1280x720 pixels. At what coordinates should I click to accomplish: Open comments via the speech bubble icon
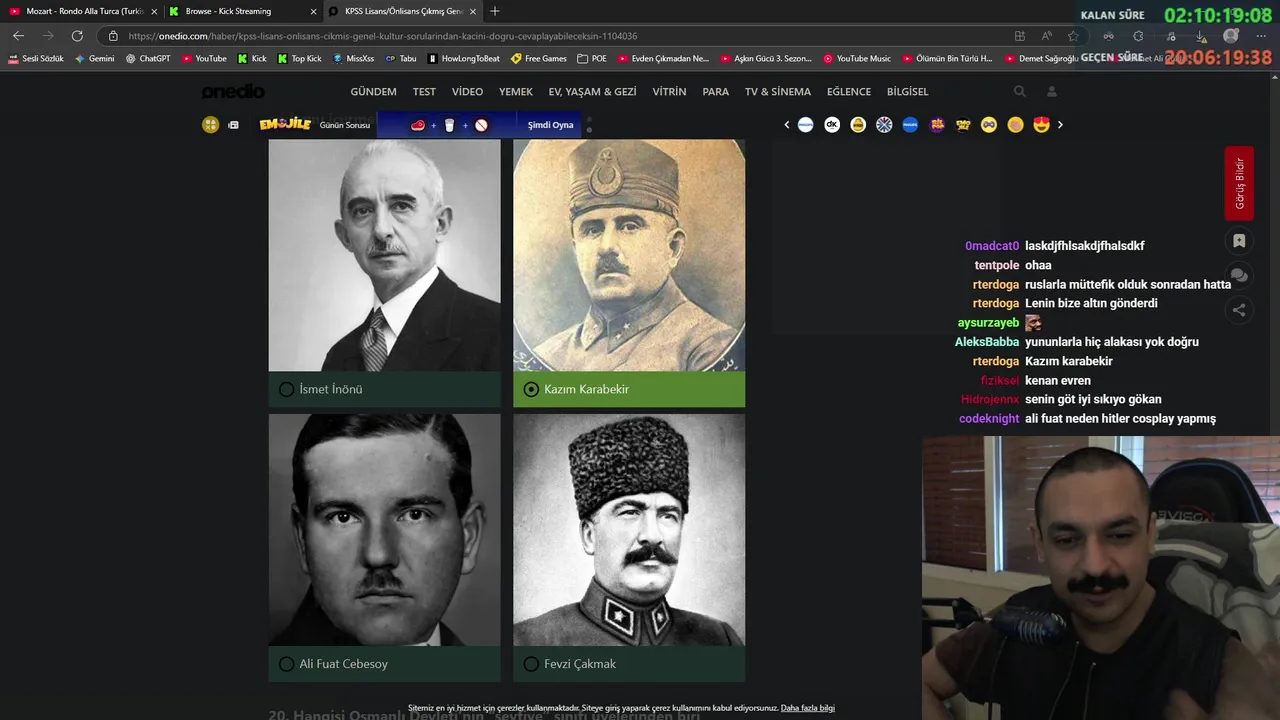click(1239, 275)
